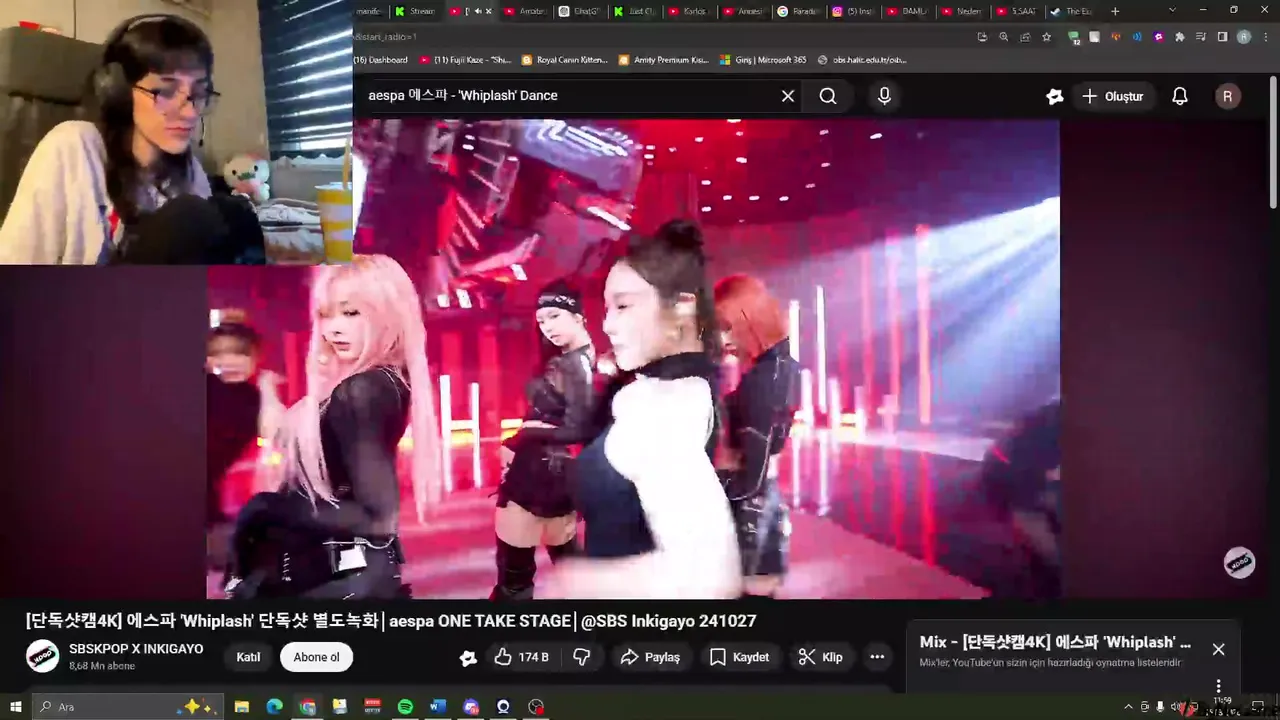The width and height of the screenshot is (1280, 720).
Task: Open the YouTube notifications bell
Action: pos(1180,96)
